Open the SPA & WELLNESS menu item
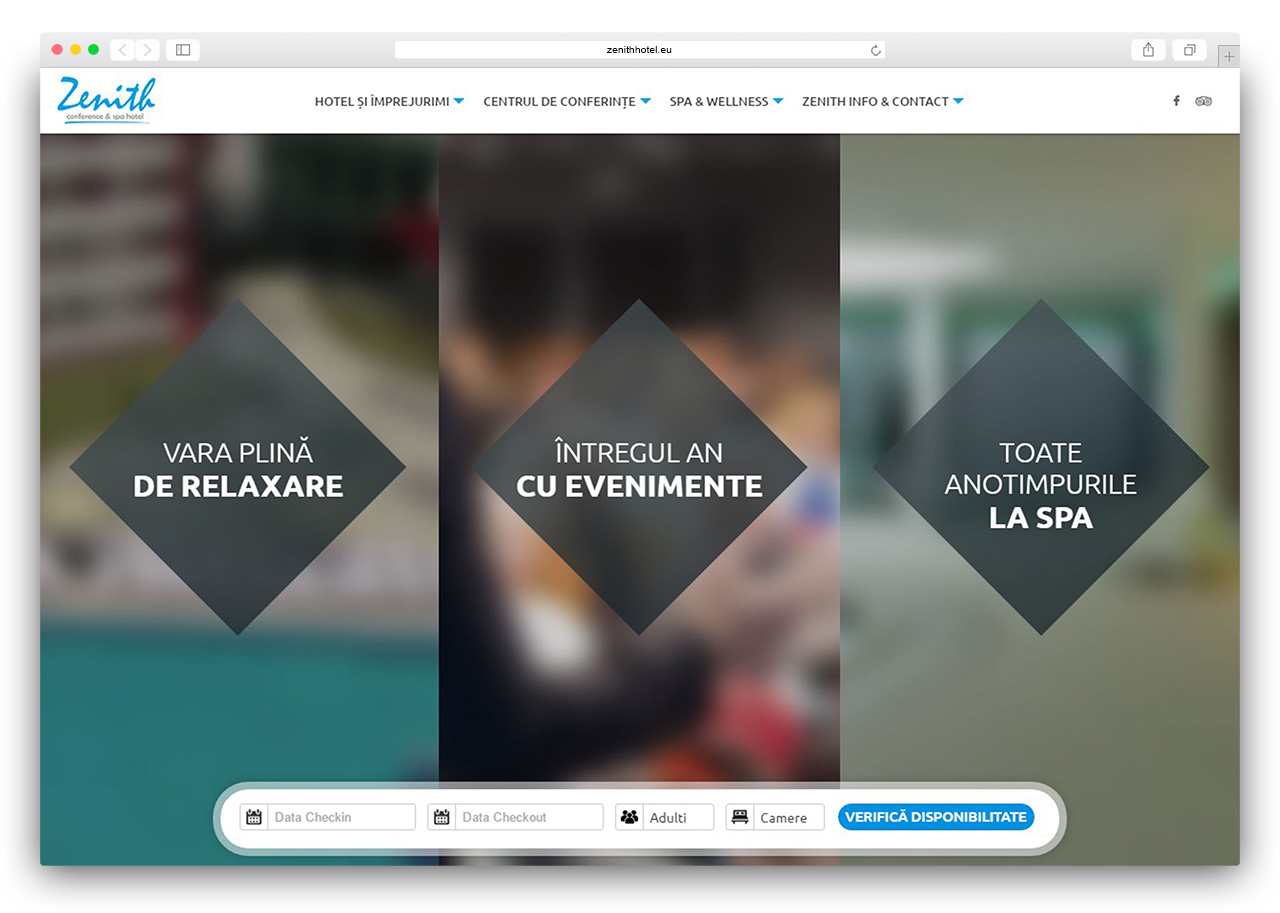 click(x=719, y=101)
